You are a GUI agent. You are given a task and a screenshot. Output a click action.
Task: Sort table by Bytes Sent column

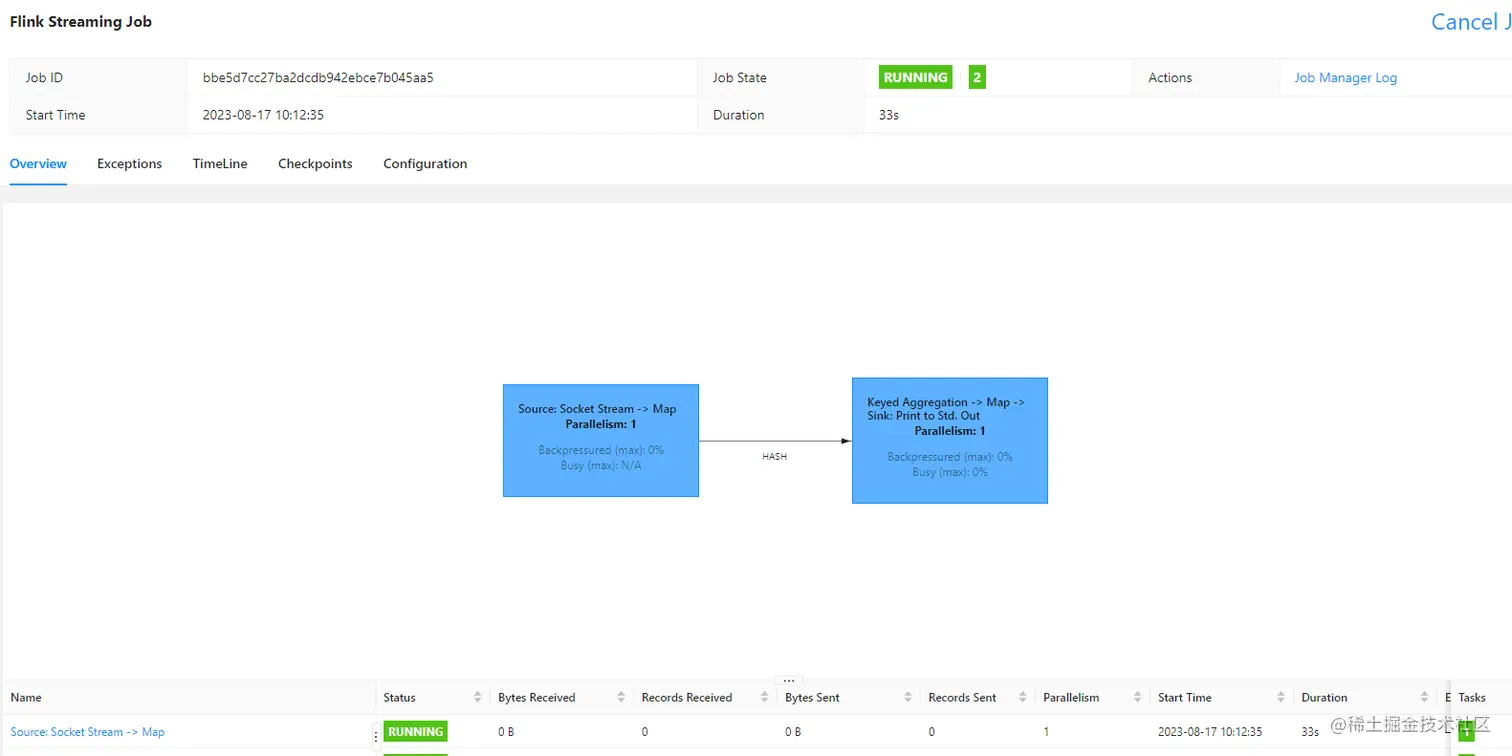[908, 698]
